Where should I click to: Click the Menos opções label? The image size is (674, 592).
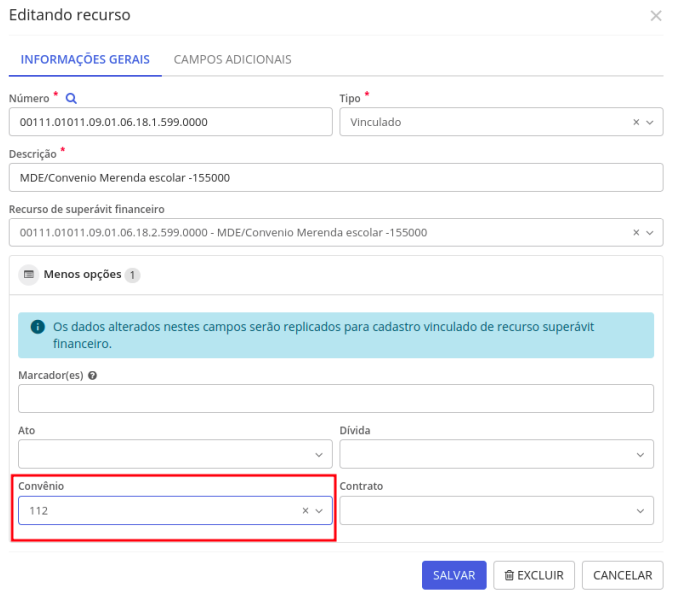coord(83,274)
